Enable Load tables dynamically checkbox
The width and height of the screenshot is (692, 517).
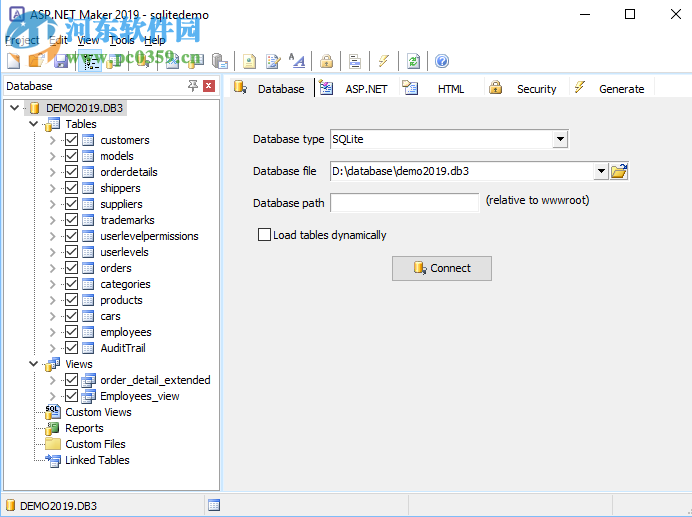pyautogui.click(x=264, y=234)
